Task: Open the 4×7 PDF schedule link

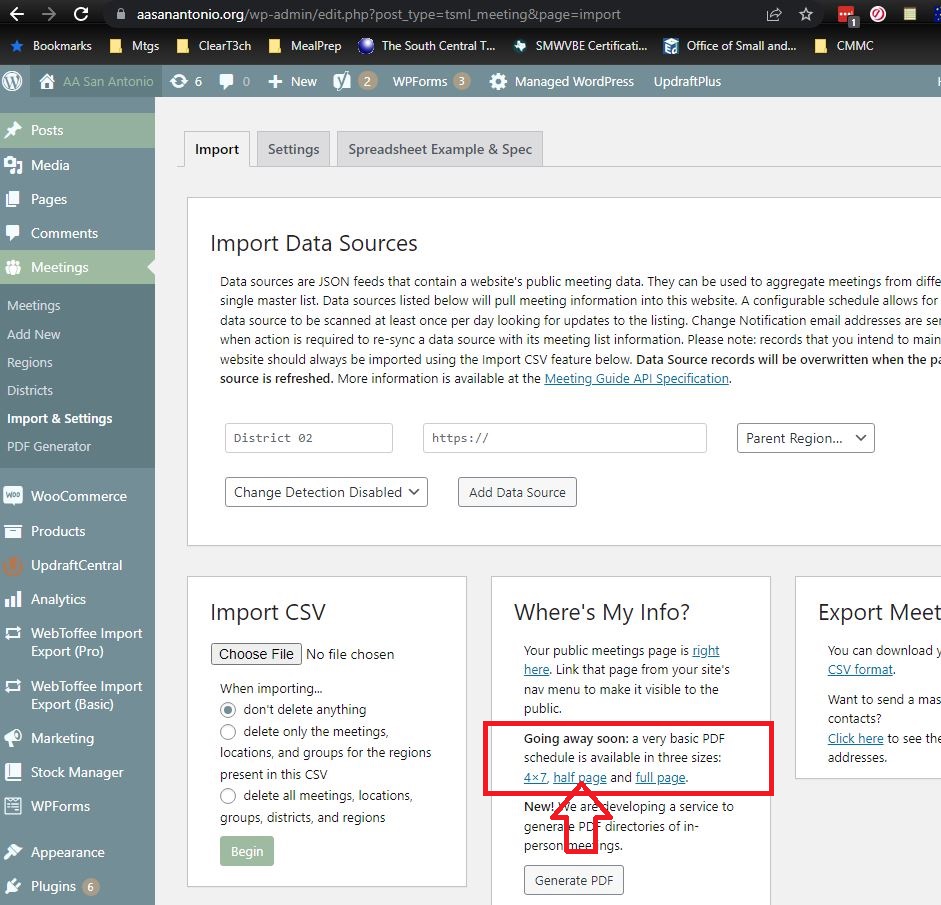Action: pyautogui.click(x=535, y=777)
